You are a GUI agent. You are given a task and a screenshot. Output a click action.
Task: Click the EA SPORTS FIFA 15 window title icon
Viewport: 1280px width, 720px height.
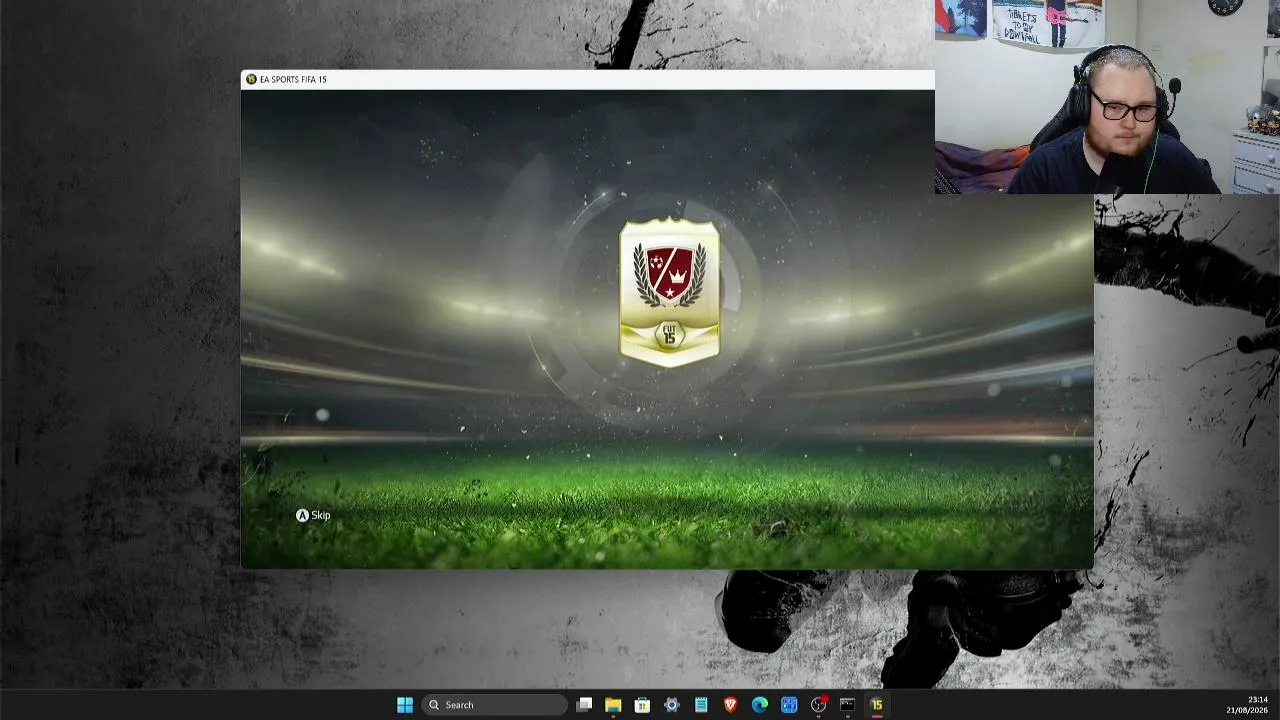click(x=251, y=79)
